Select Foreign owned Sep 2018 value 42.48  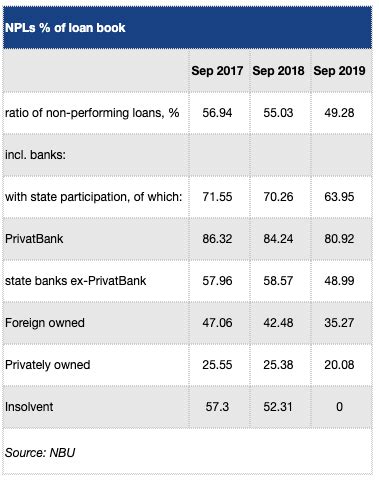point(278,323)
